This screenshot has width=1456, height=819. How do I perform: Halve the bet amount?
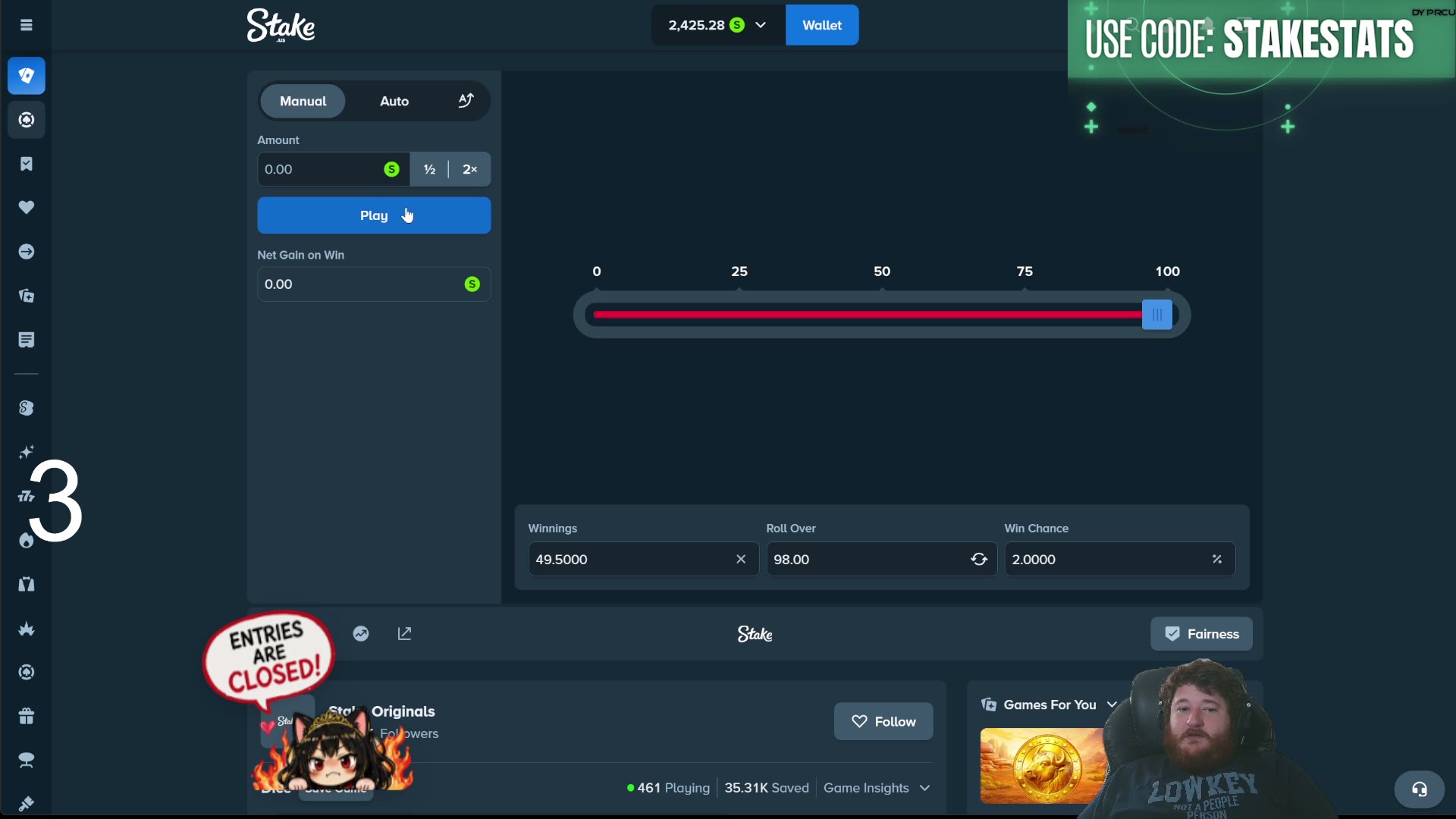pos(429,169)
